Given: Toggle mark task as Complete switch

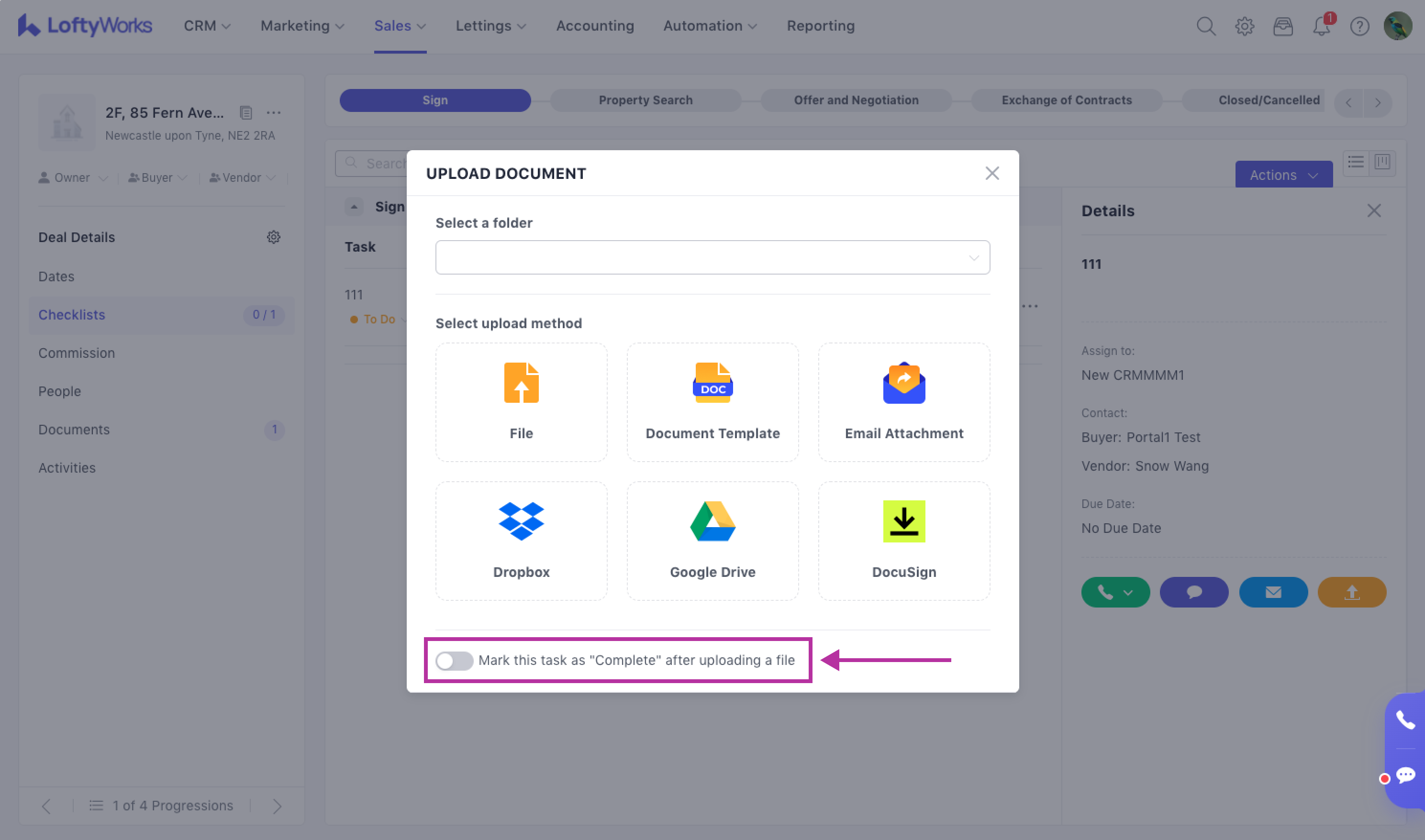Looking at the screenshot, I should [x=454, y=660].
